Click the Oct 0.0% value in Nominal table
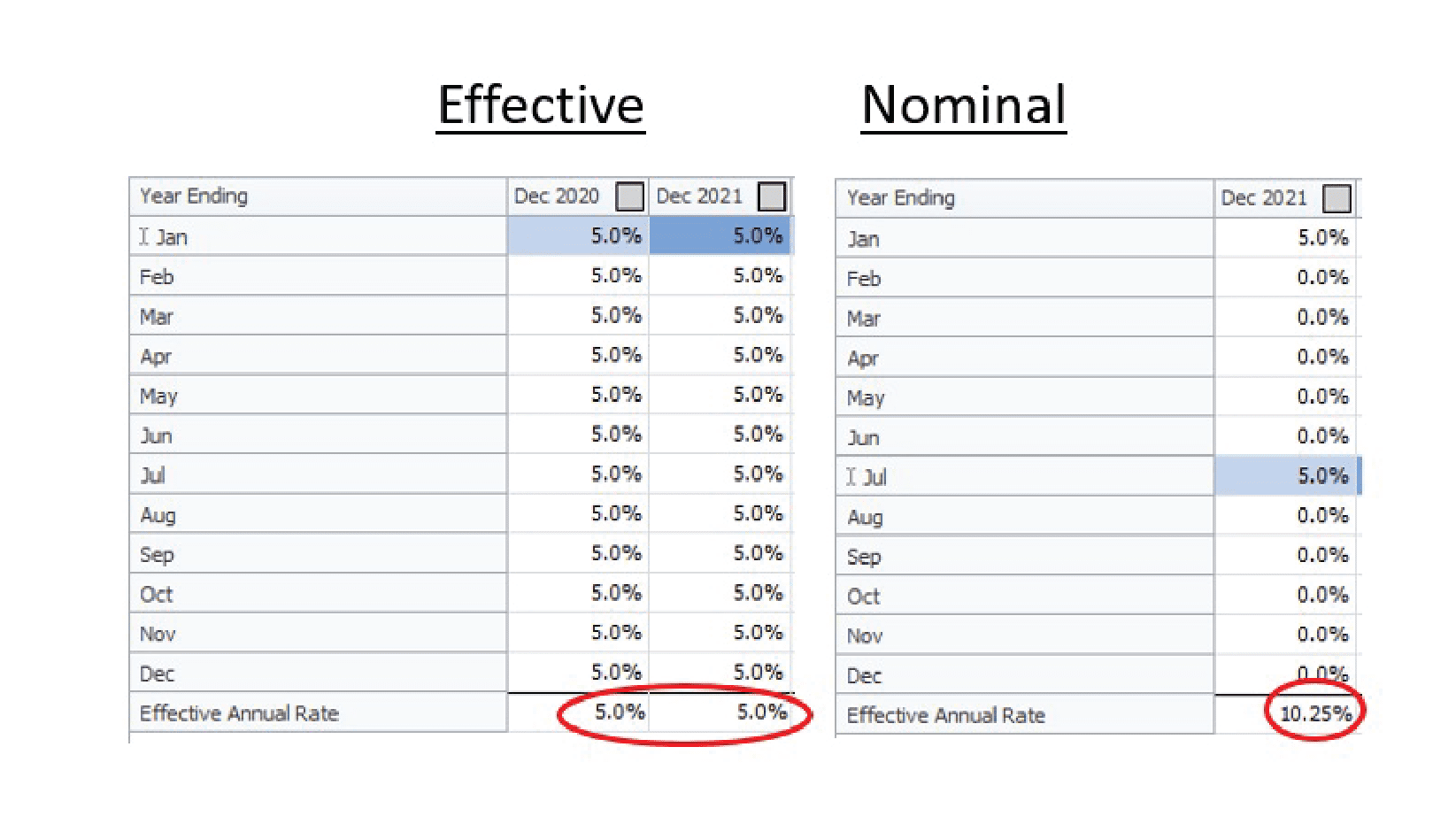This screenshot has width=1456, height=824. click(x=1319, y=595)
